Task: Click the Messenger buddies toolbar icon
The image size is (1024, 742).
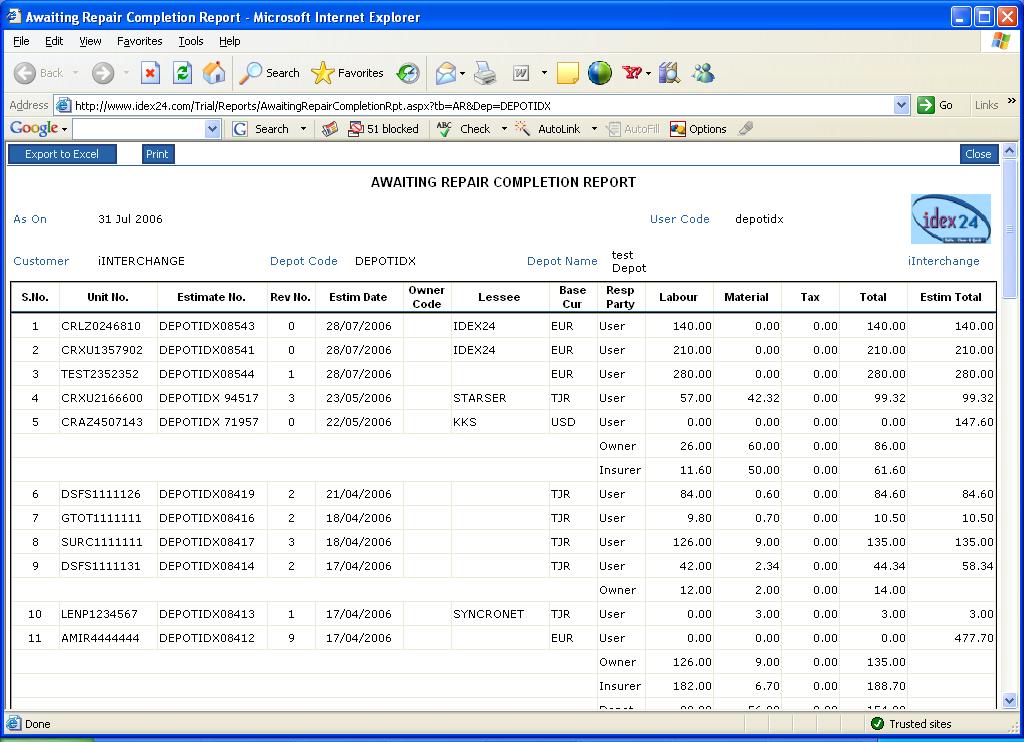Action: [x=702, y=73]
